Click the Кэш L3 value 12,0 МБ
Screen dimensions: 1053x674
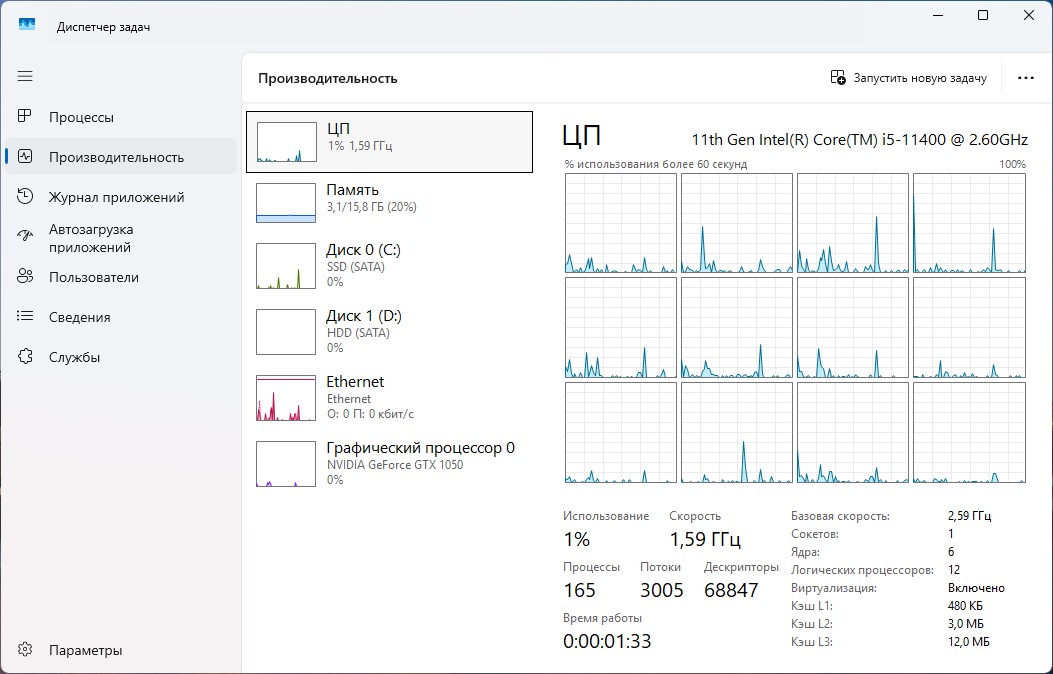point(968,642)
